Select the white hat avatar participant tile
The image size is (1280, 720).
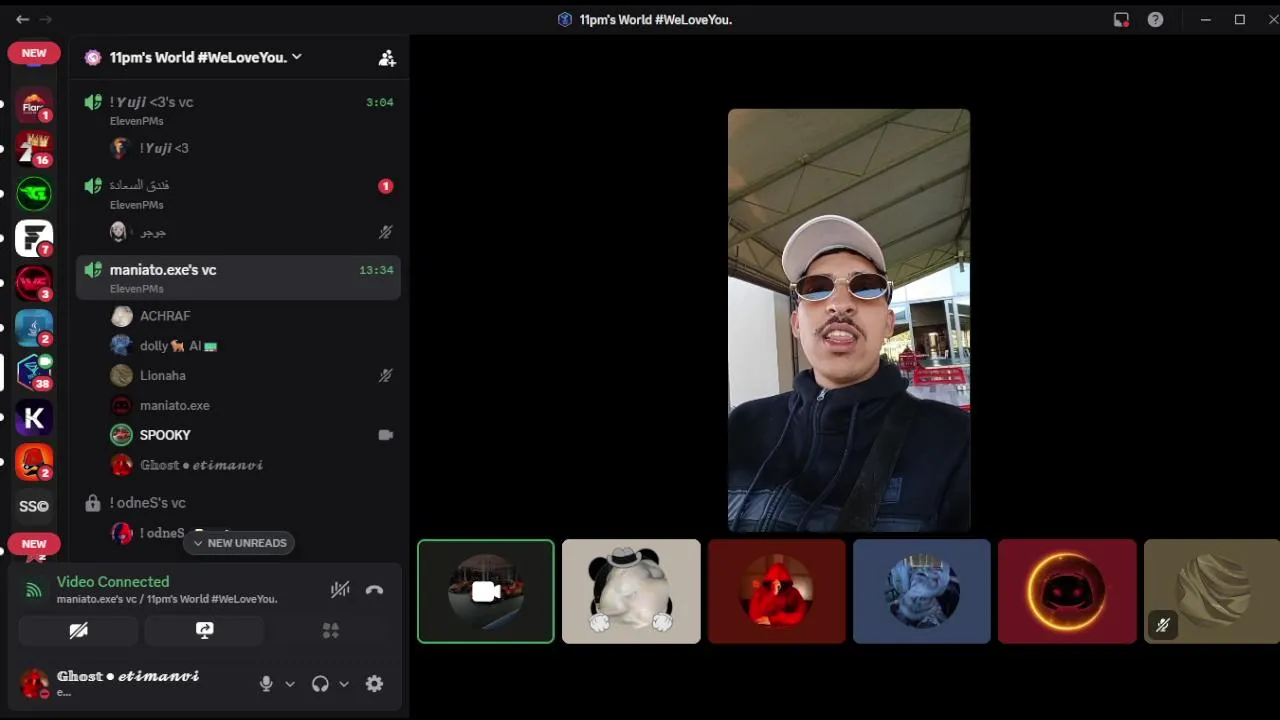[x=631, y=591]
